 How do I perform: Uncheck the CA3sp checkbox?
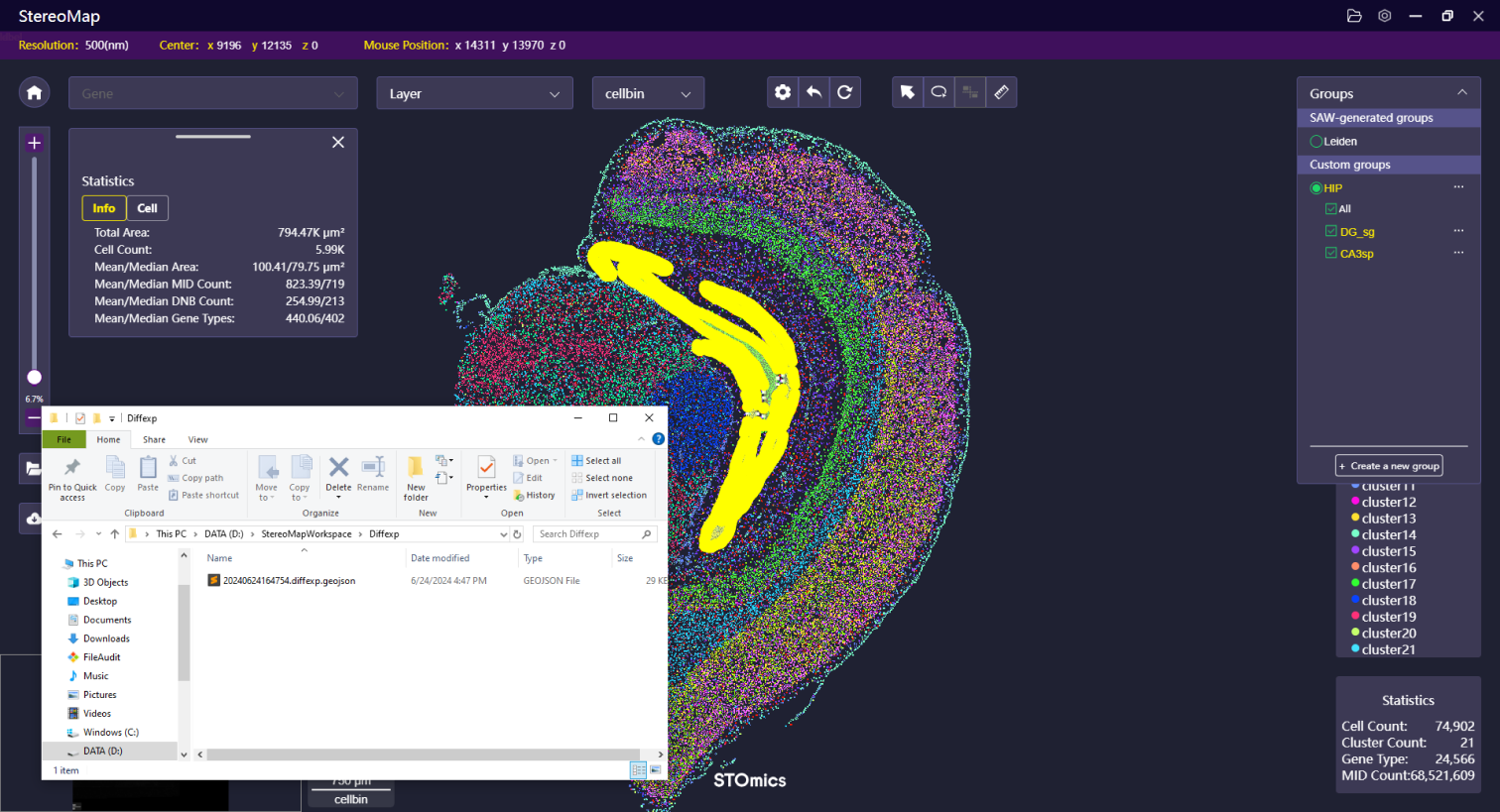pyautogui.click(x=1331, y=254)
